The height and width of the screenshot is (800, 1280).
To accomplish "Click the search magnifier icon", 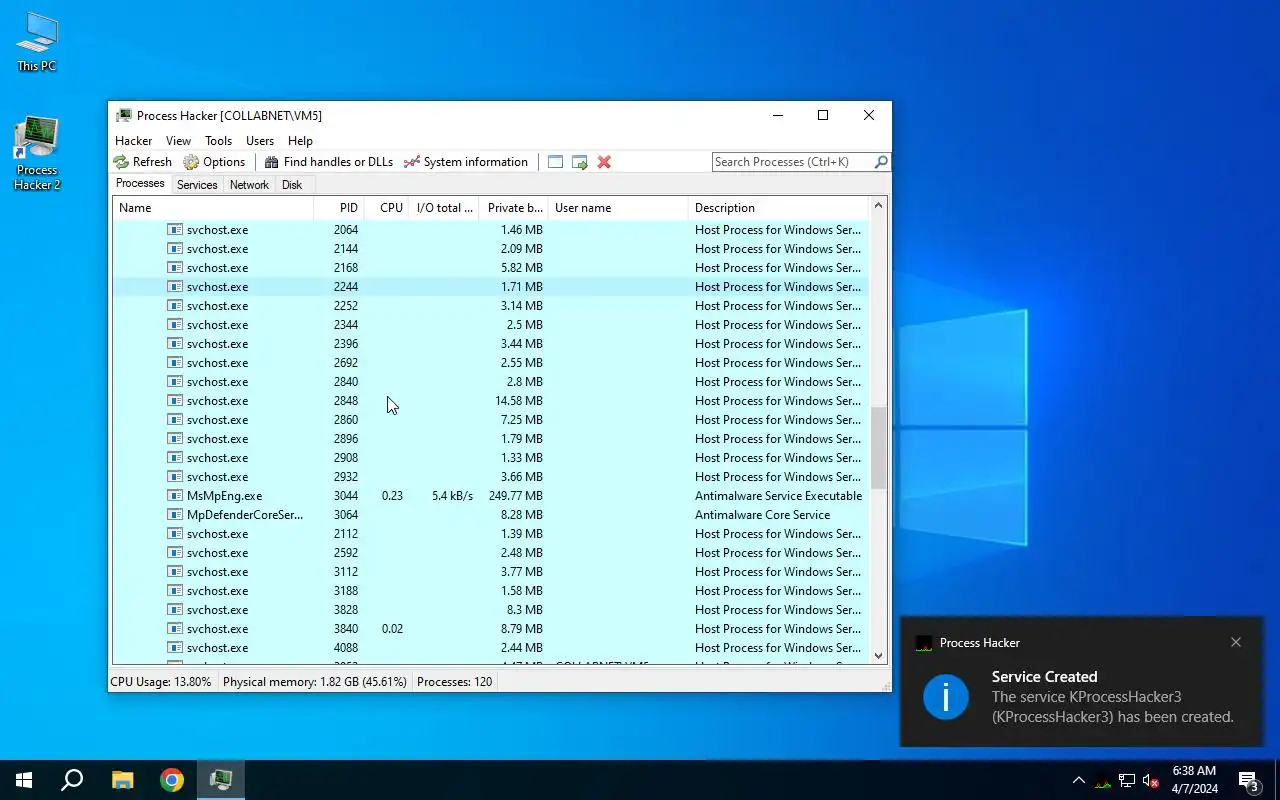I will point(880,162).
